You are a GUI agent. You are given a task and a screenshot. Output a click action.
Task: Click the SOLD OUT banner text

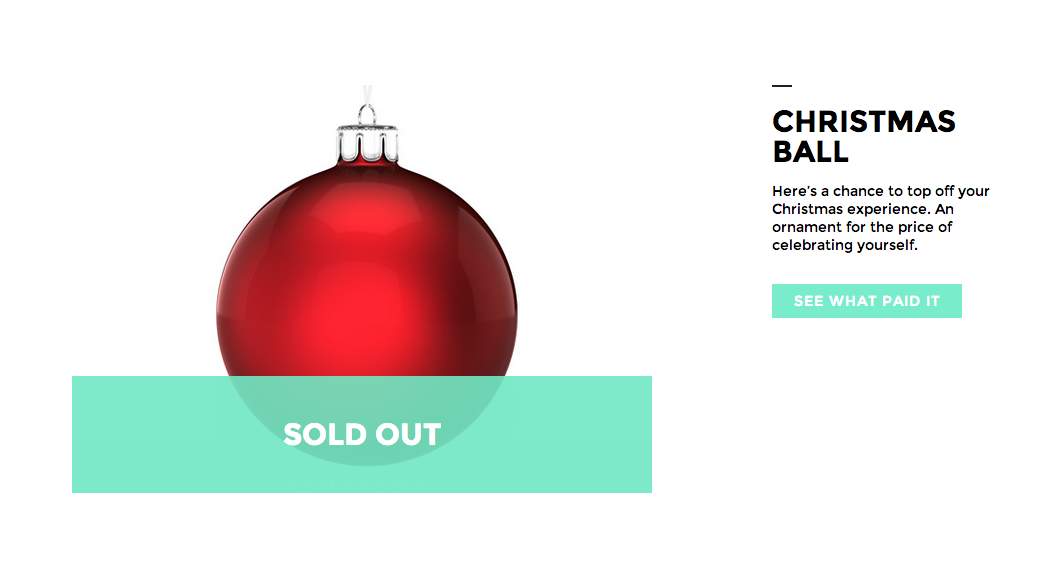[x=361, y=434]
